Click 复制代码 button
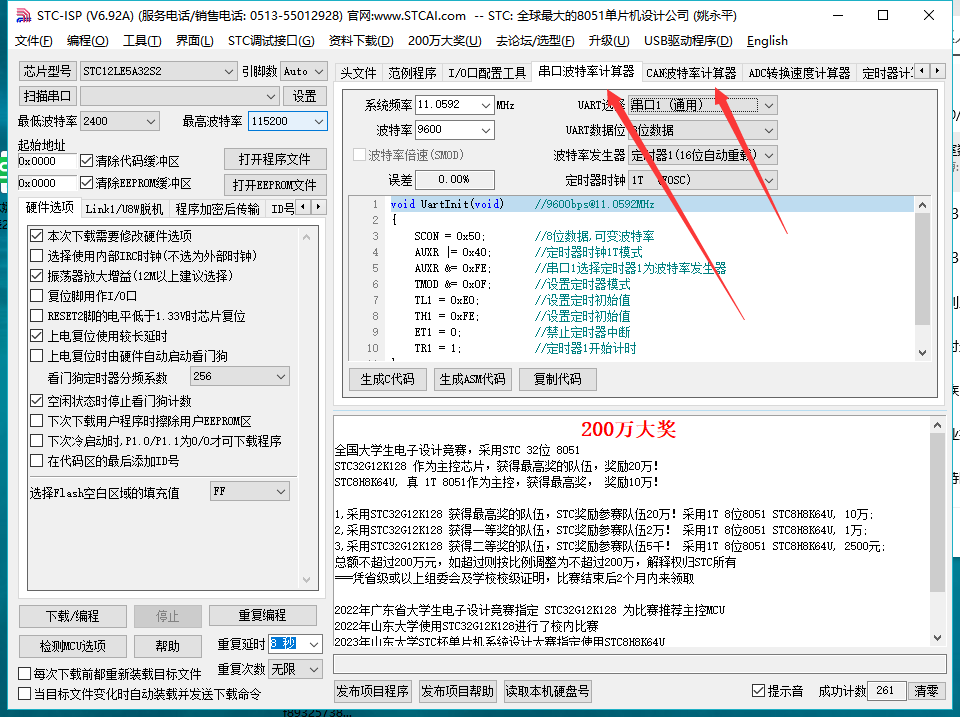Screen dimensions: 960x717 pos(557,379)
